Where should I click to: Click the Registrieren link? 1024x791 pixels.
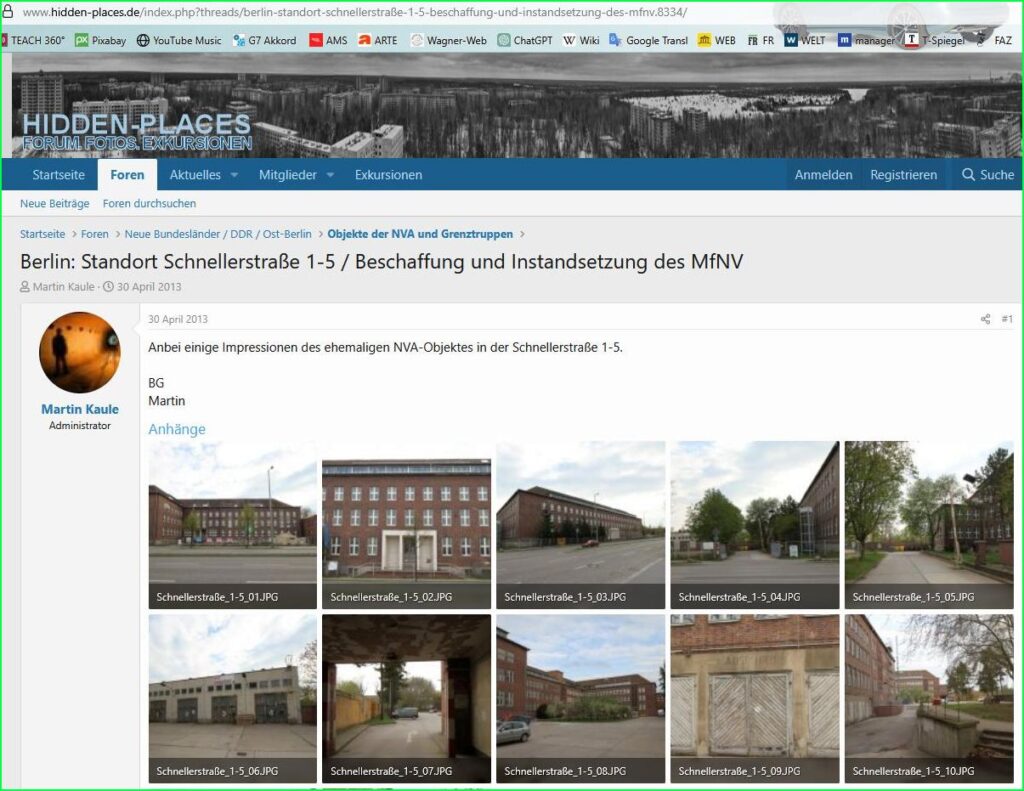coord(903,175)
